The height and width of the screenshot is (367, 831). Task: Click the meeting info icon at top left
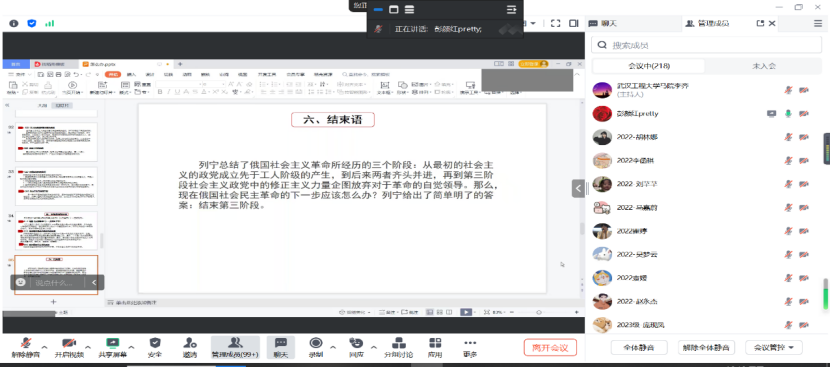pos(14,23)
